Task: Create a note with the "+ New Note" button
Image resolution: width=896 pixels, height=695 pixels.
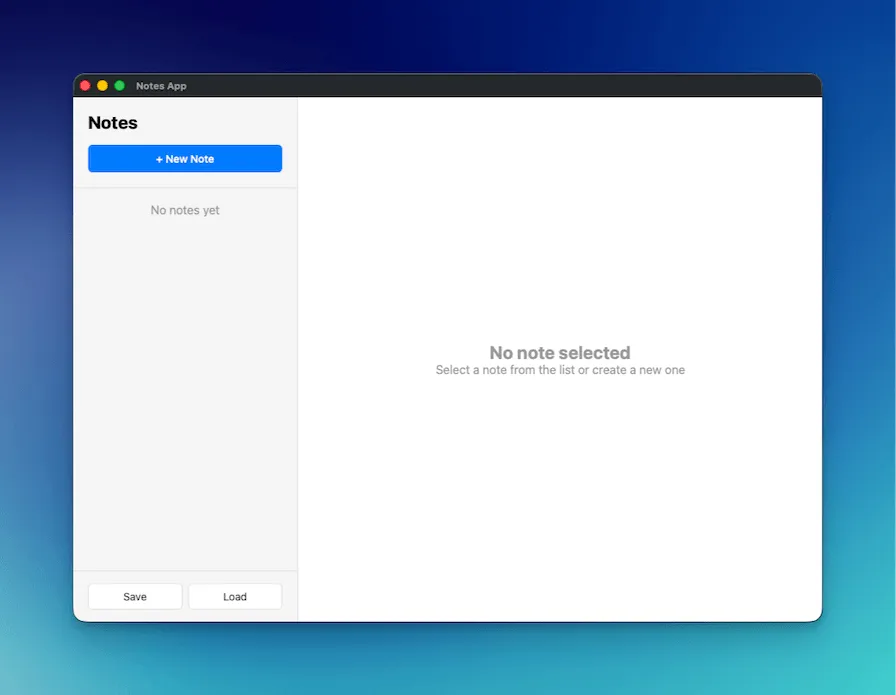Action: click(184, 158)
